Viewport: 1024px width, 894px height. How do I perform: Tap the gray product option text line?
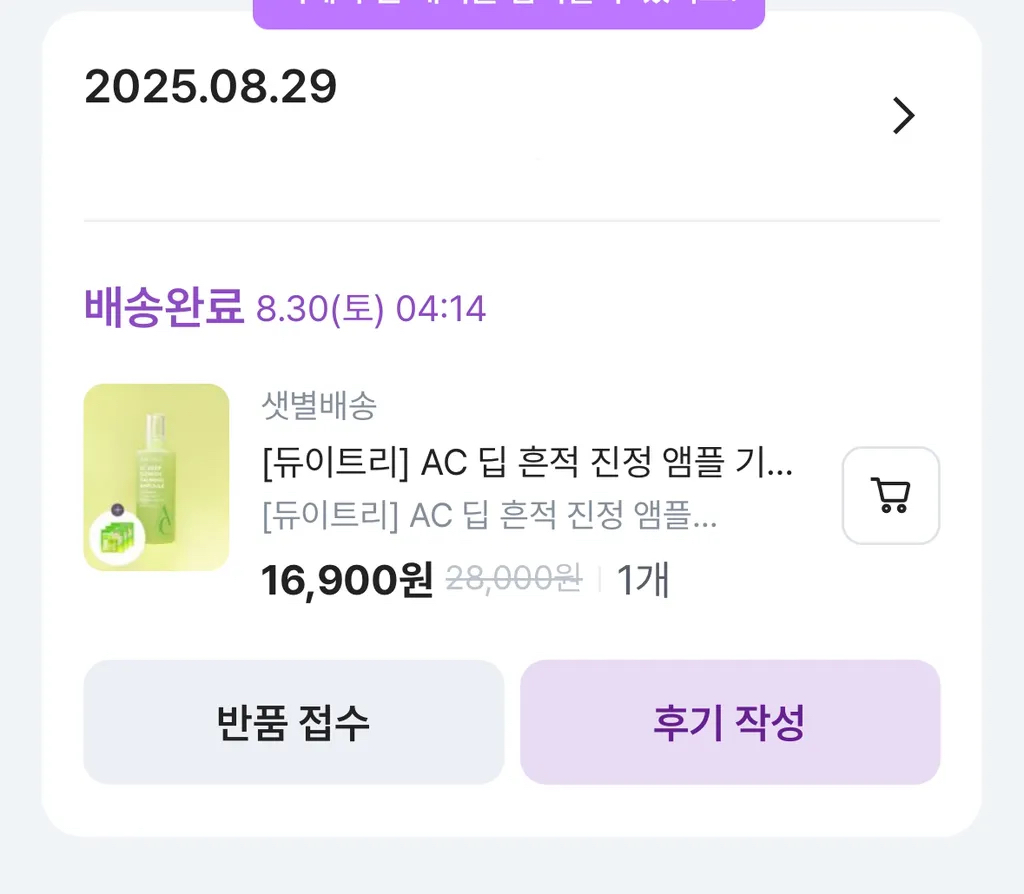coord(490,516)
